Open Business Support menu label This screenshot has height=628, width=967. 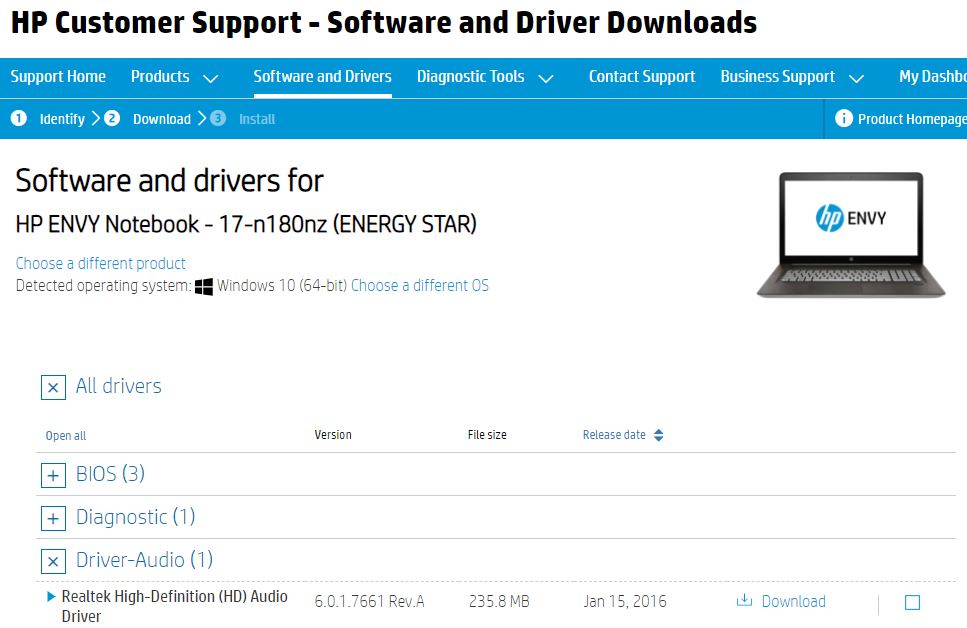pyautogui.click(x=778, y=76)
